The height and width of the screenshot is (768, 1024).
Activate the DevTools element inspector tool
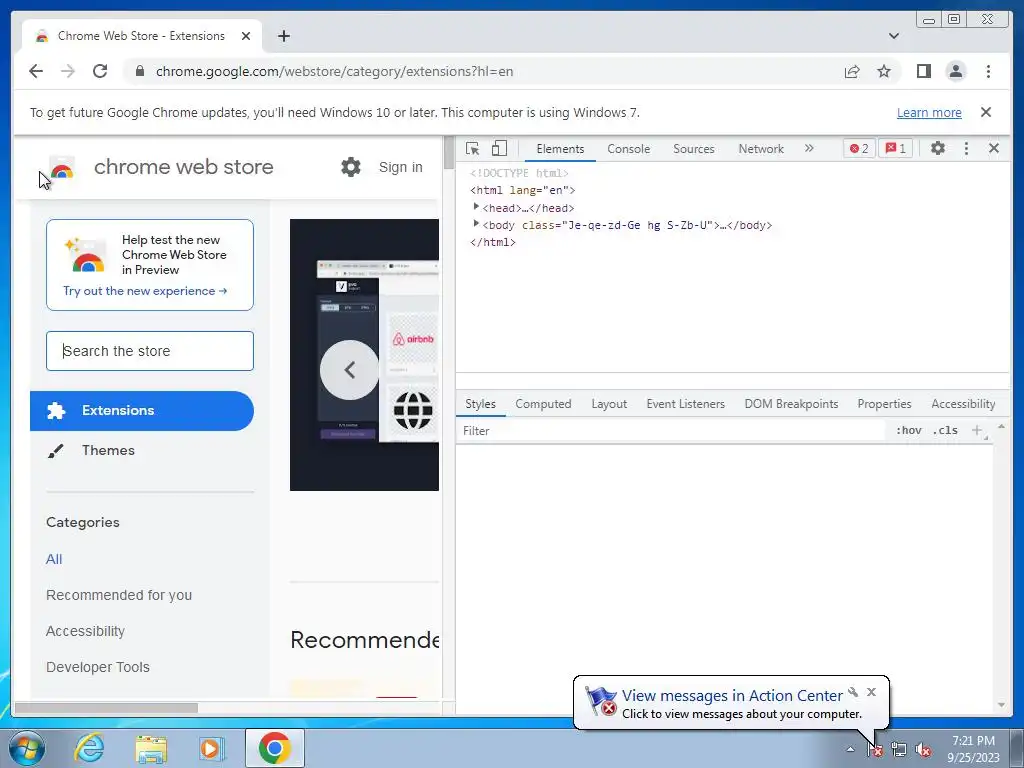tap(473, 148)
